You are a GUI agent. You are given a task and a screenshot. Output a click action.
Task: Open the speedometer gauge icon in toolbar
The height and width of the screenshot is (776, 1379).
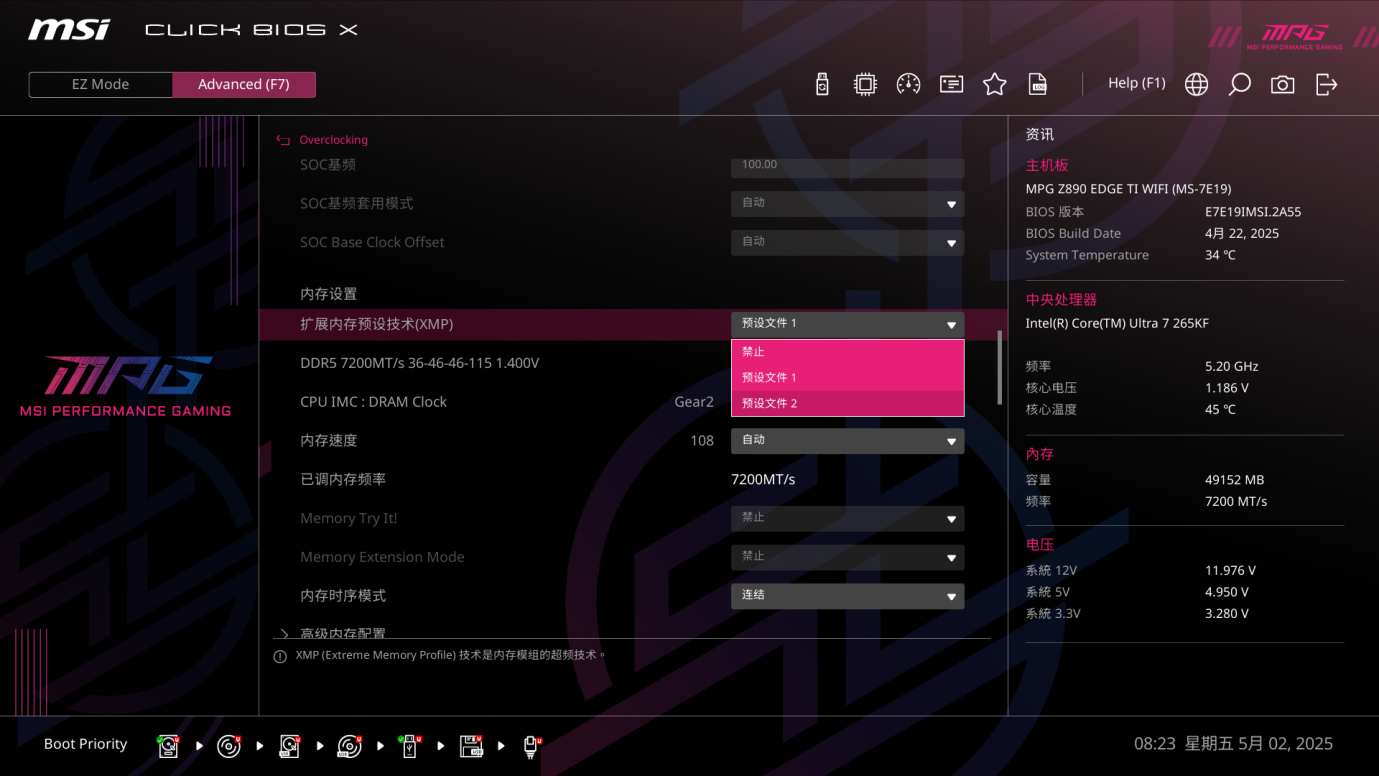[x=908, y=84]
